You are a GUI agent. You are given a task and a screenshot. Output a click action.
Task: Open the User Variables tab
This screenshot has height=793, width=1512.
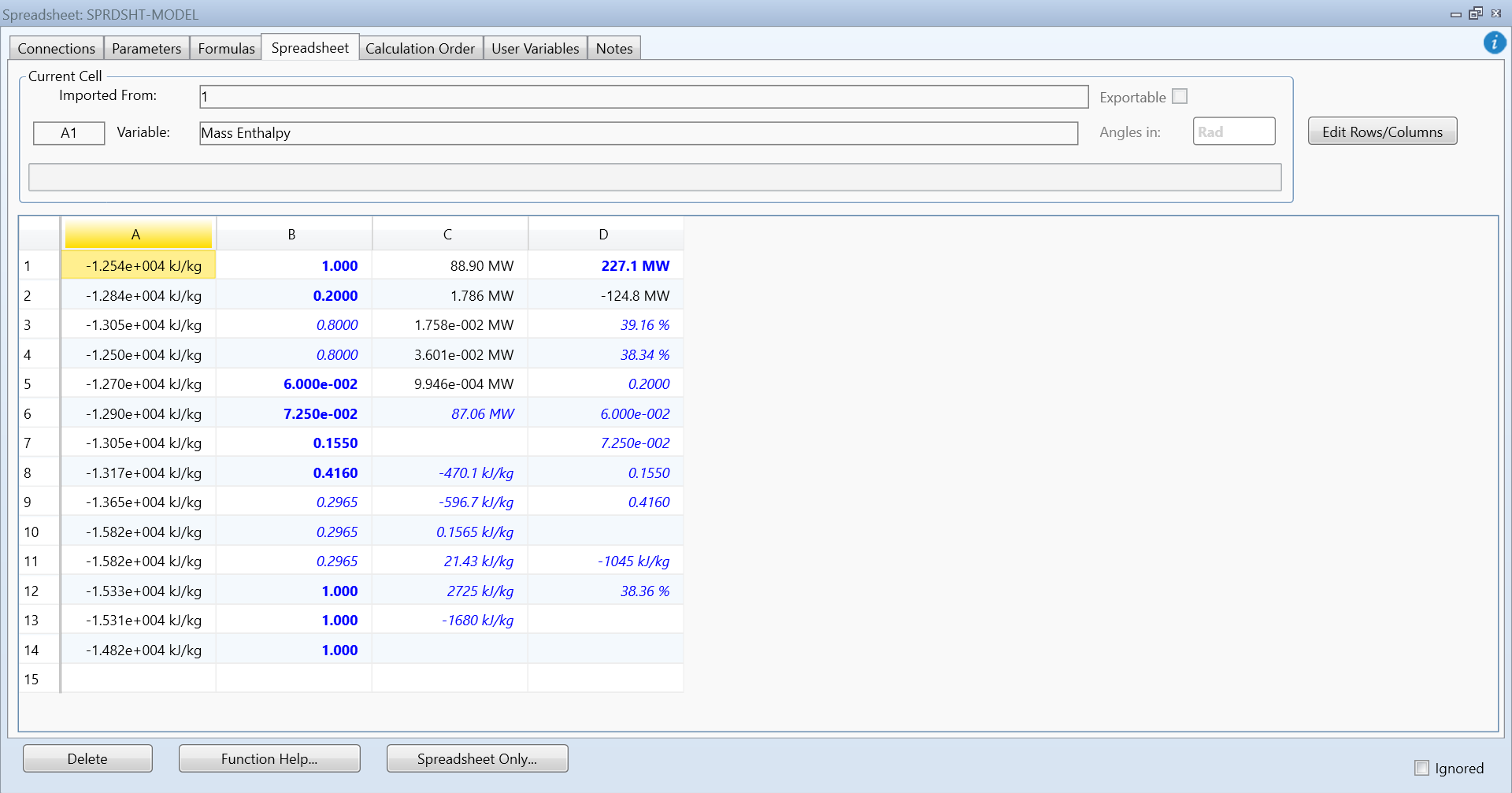[535, 48]
